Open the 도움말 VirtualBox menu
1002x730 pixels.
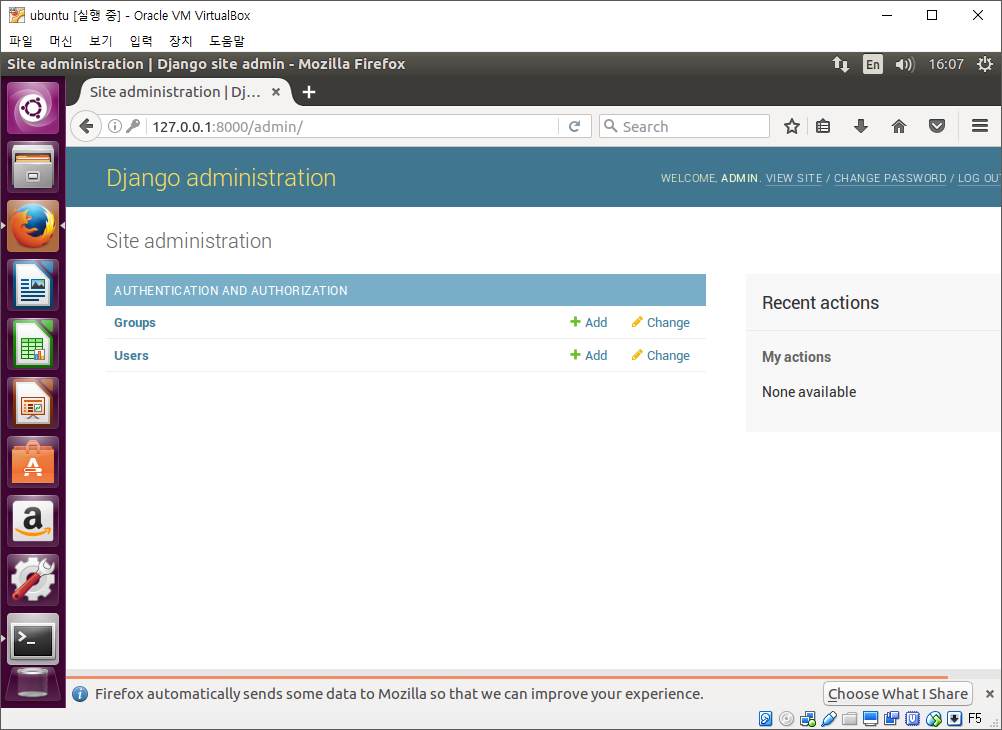[227, 41]
